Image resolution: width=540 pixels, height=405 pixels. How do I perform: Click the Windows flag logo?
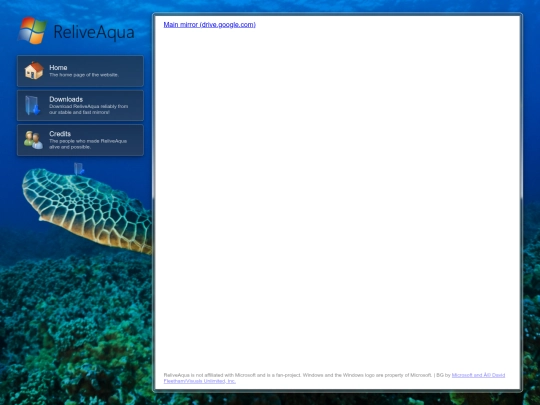click(32, 30)
